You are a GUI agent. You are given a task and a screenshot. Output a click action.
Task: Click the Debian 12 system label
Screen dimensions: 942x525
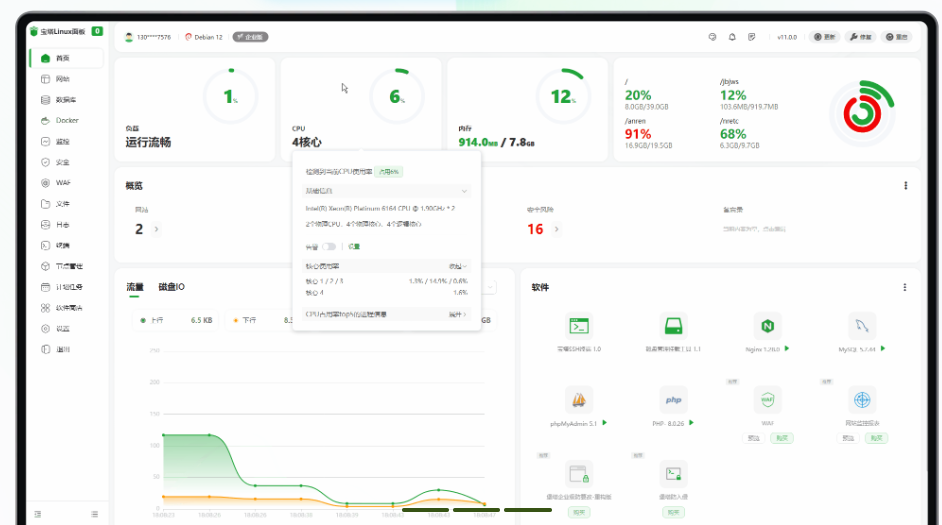tap(204, 37)
